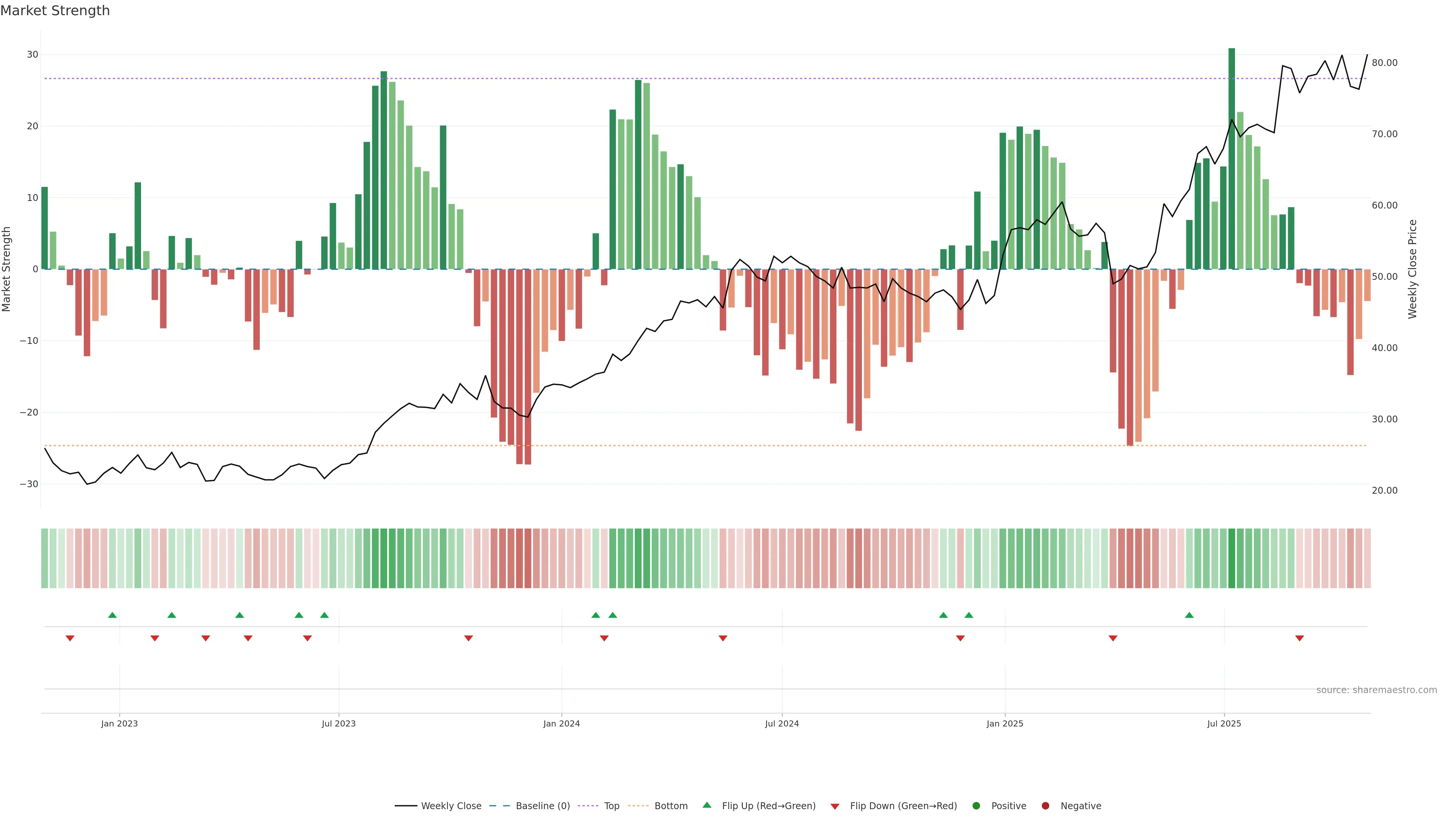
Task: Click the Market Strength chart title
Action: [x=55, y=11]
